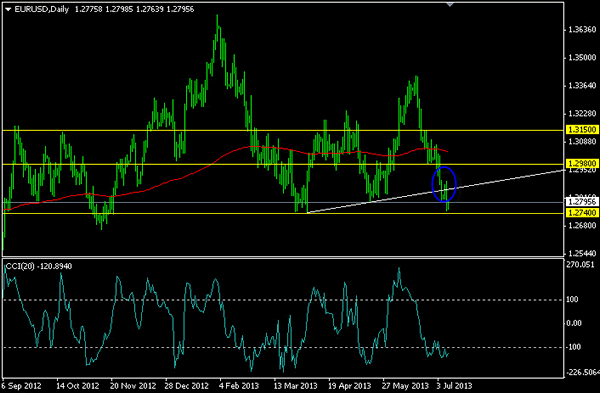600x393 pixels.
Task: Select the 1.31500 yellow price label
Action: click(581, 130)
